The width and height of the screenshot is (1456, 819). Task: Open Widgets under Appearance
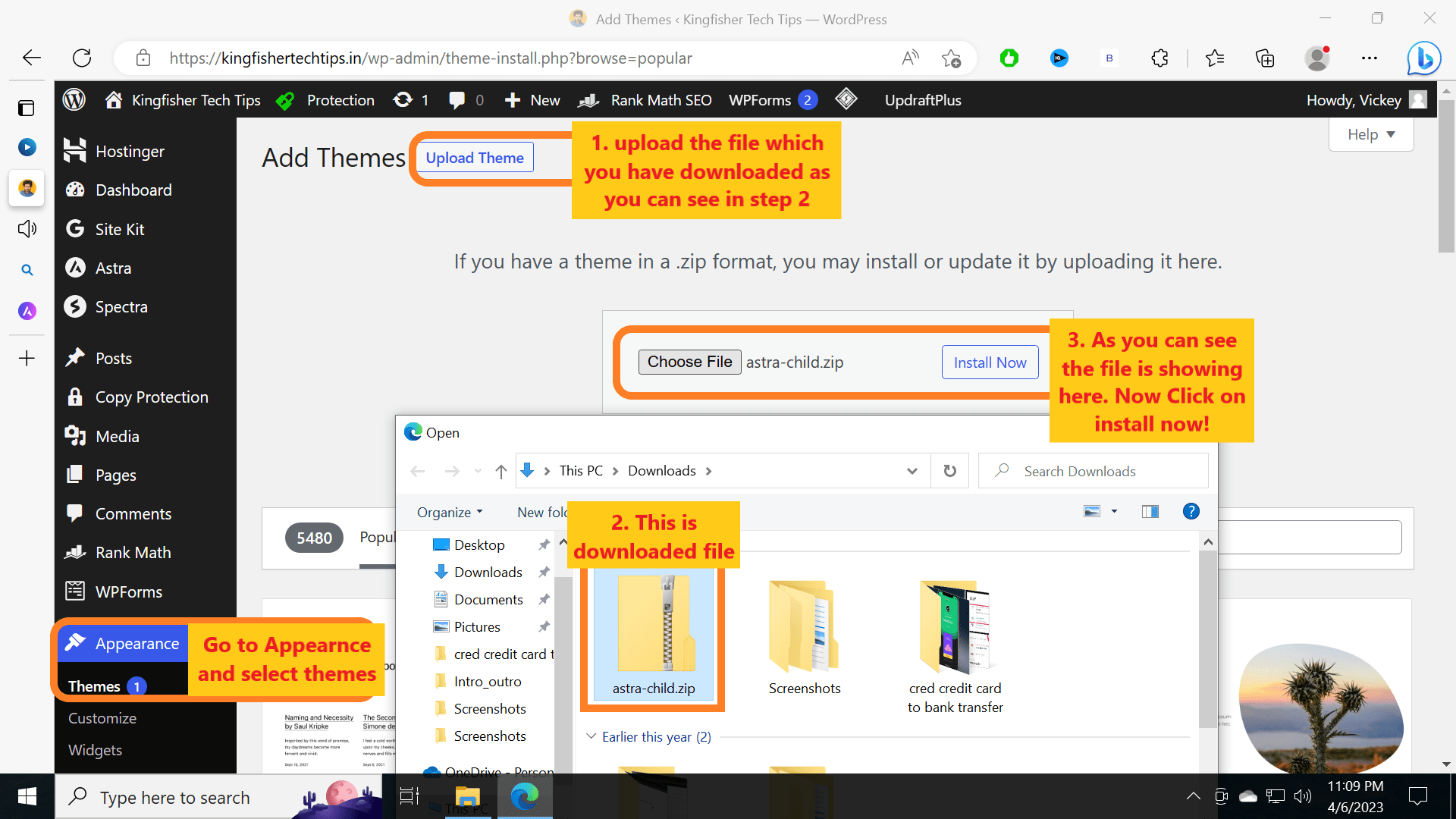pyautogui.click(x=95, y=749)
